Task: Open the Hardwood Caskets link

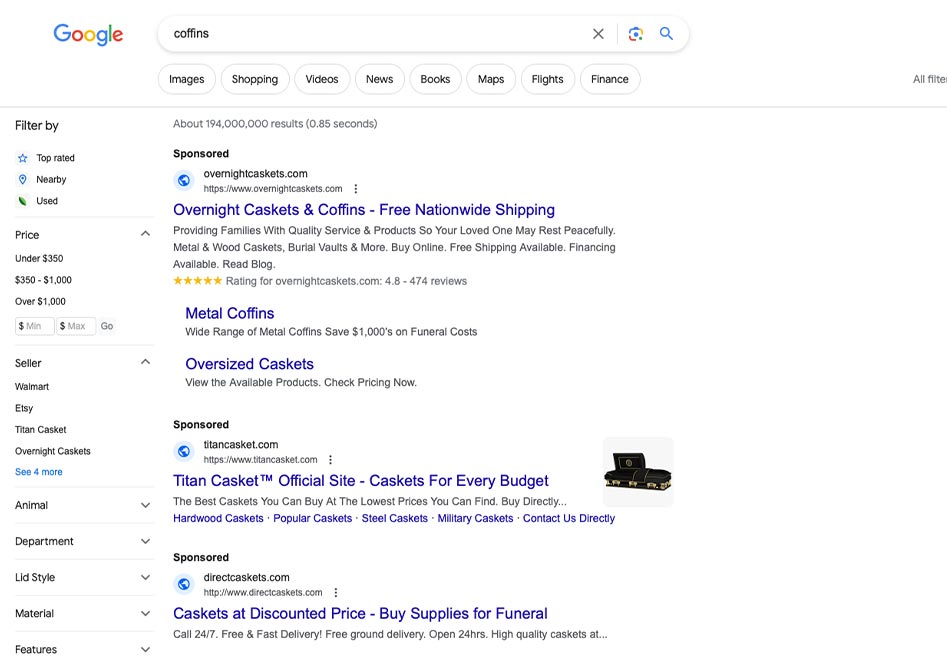Action: (x=218, y=518)
